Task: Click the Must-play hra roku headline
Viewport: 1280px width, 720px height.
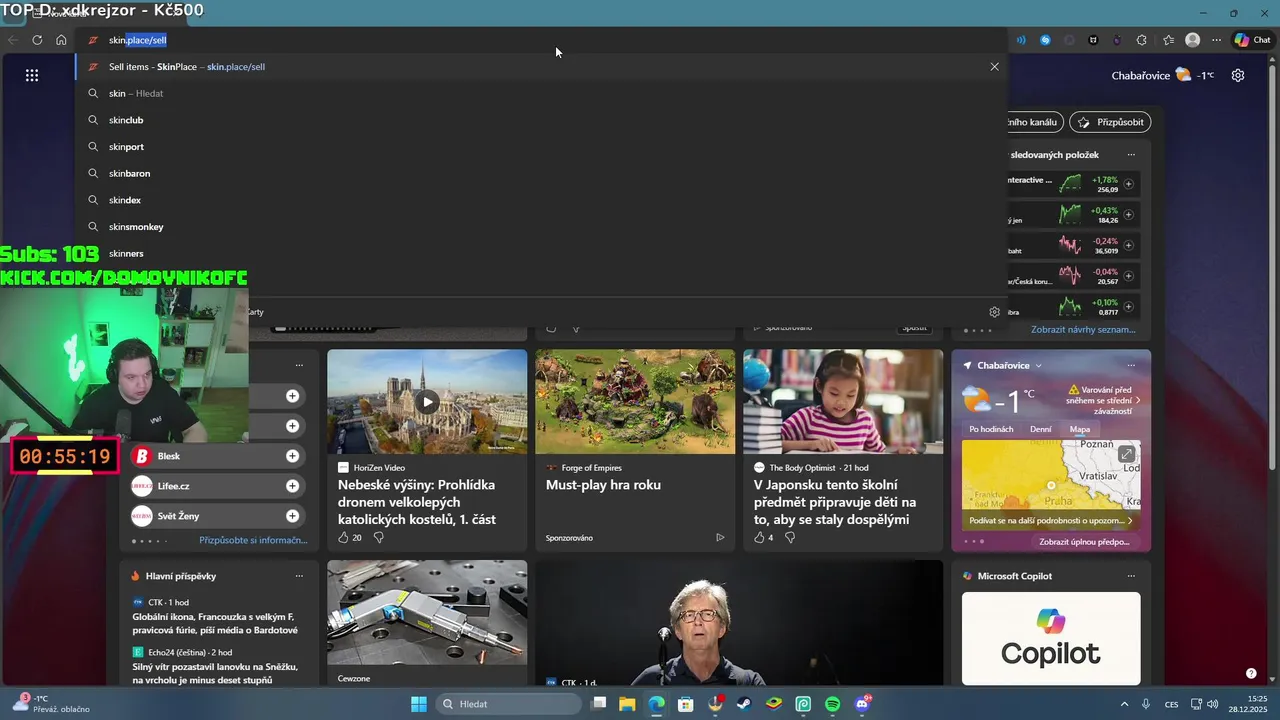Action: tap(603, 485)
